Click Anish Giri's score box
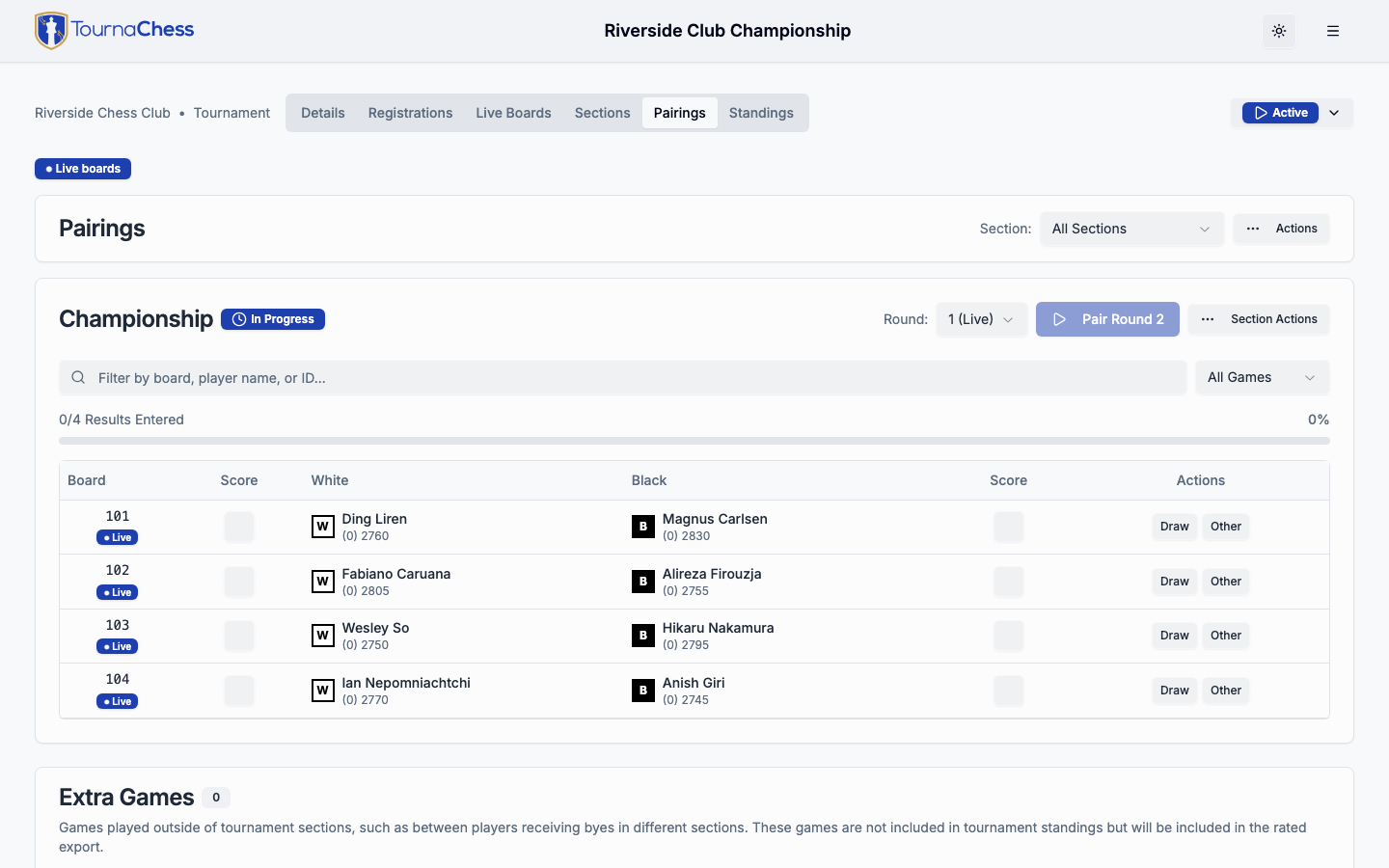The image size is (1389, 868). 1009,691
